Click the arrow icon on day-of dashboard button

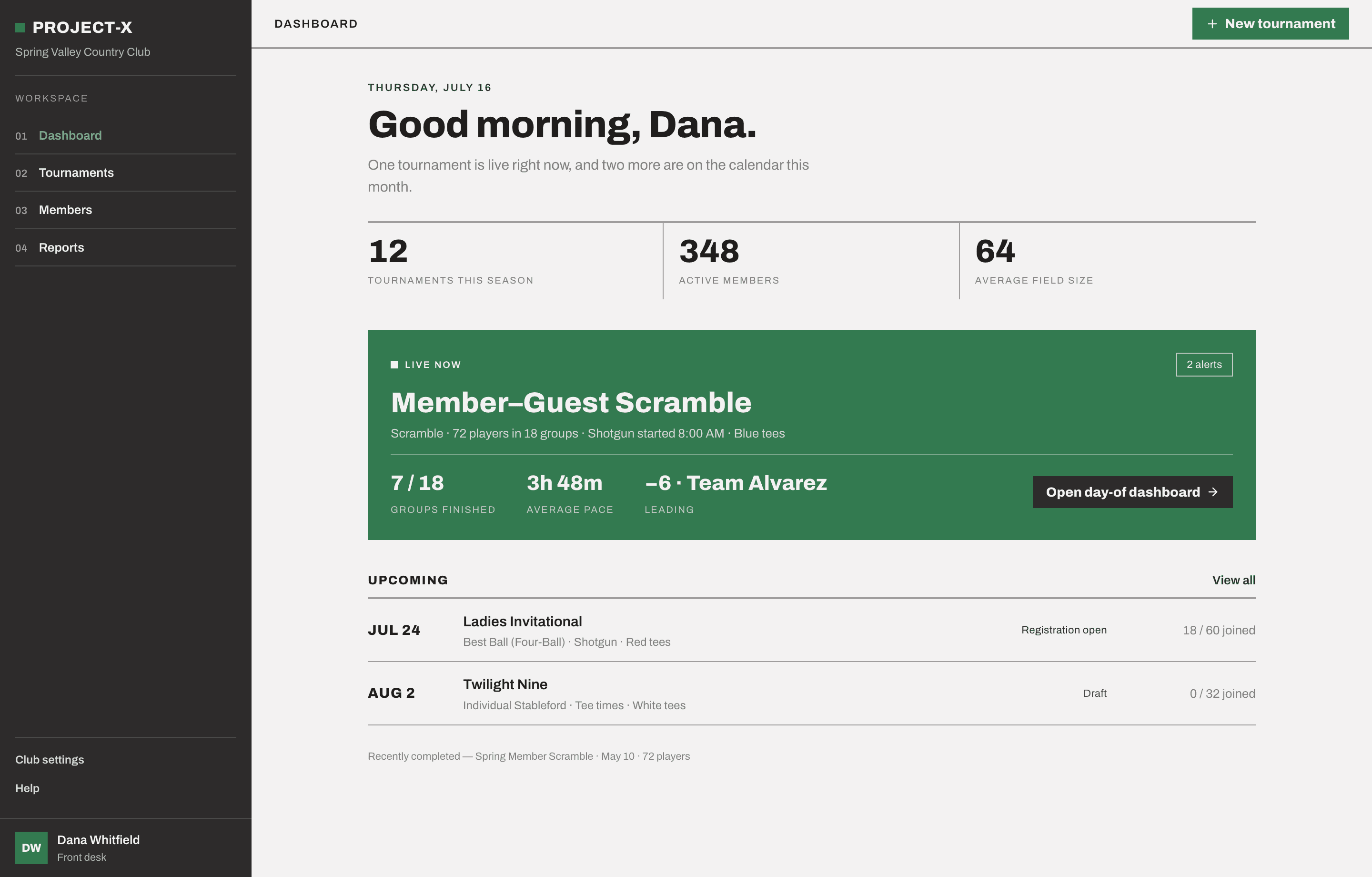1213,492
